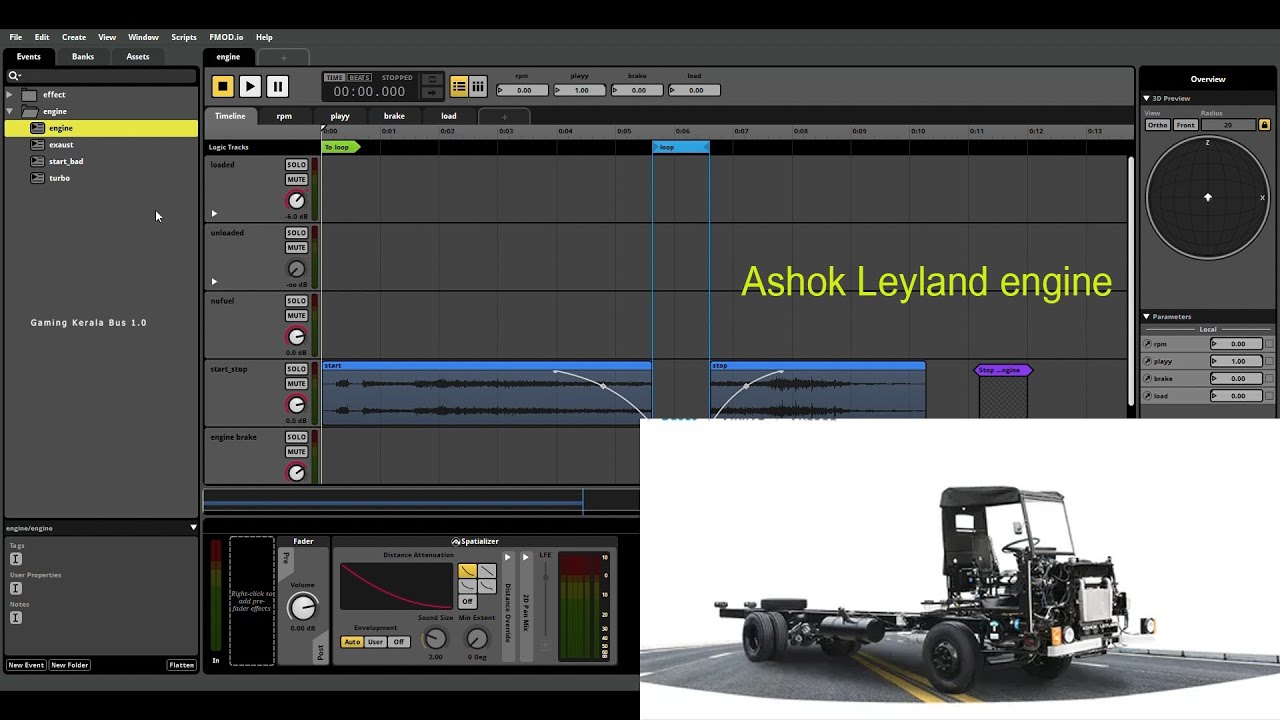Toggle loop playback icon beside timecode
The image size is (1280, 720).
coord(431,79)
